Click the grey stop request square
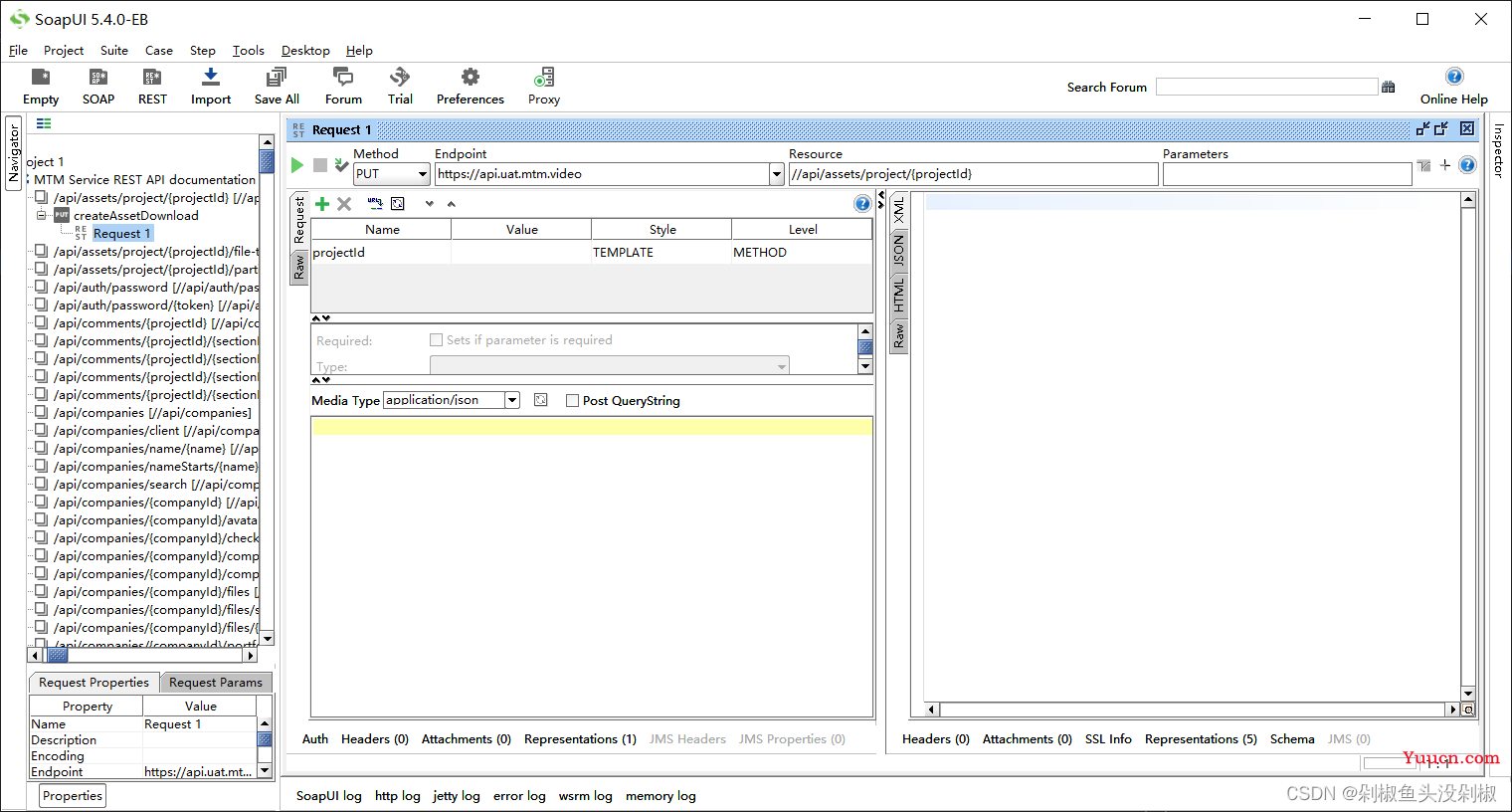1512x812 pixels. [x=320, y=165]
